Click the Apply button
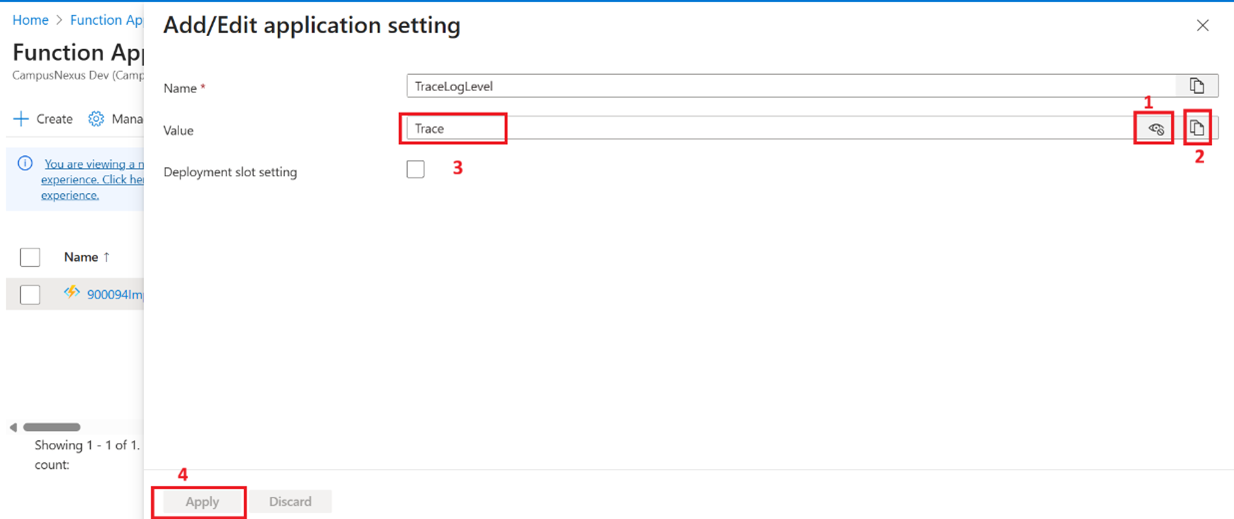Viewport: 1234px width, 519px height. [202, 501]
